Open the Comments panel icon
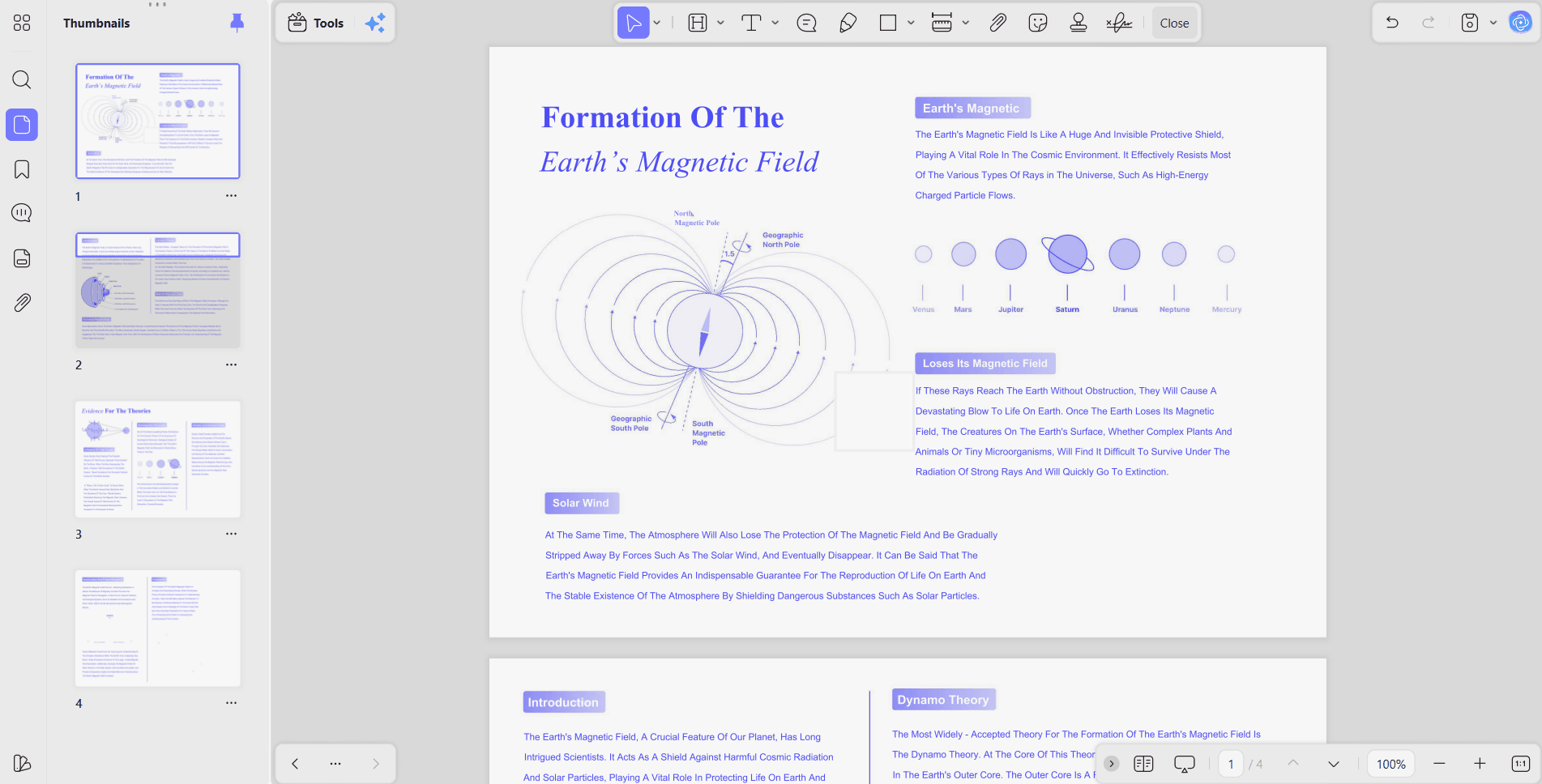Viewport: 1542px width, 784px height. [x=22, y=213]
